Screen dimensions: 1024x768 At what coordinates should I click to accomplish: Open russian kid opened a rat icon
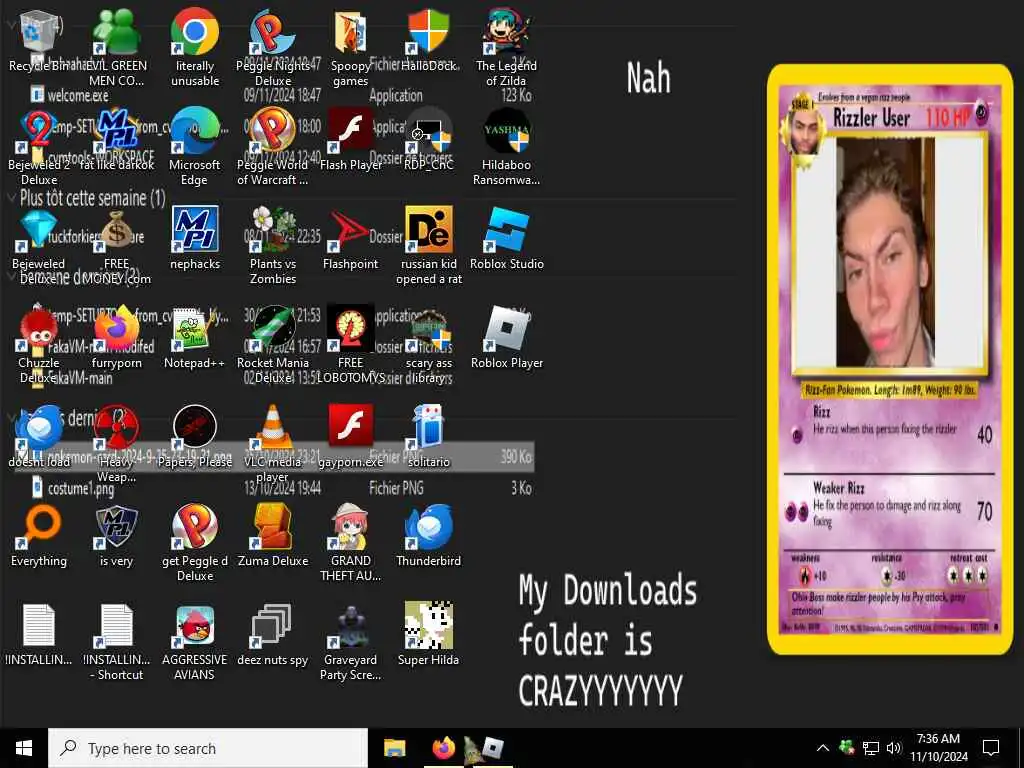pos(428,230)
